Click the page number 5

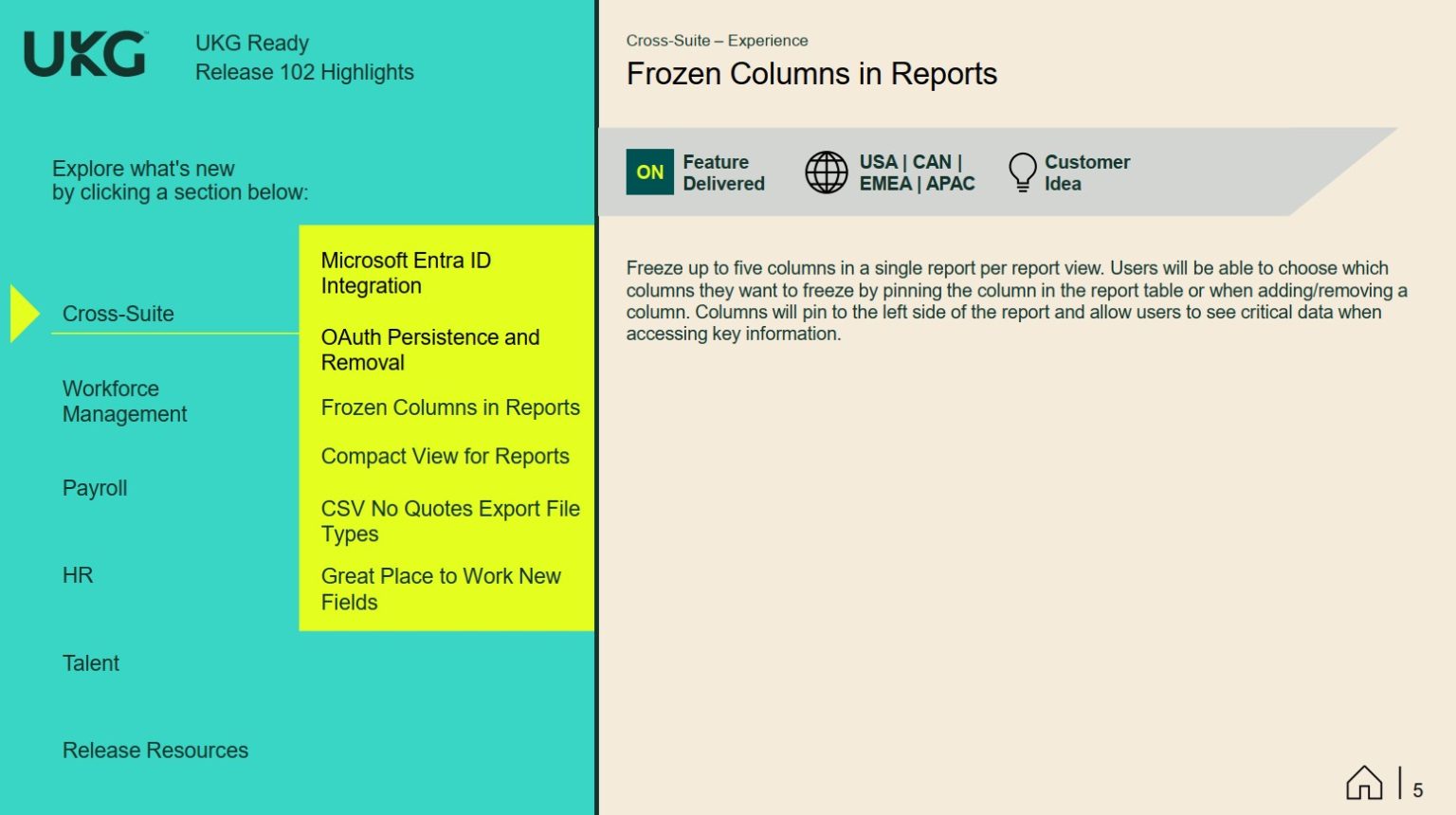pyautogui.click(x=1418, y=790)
